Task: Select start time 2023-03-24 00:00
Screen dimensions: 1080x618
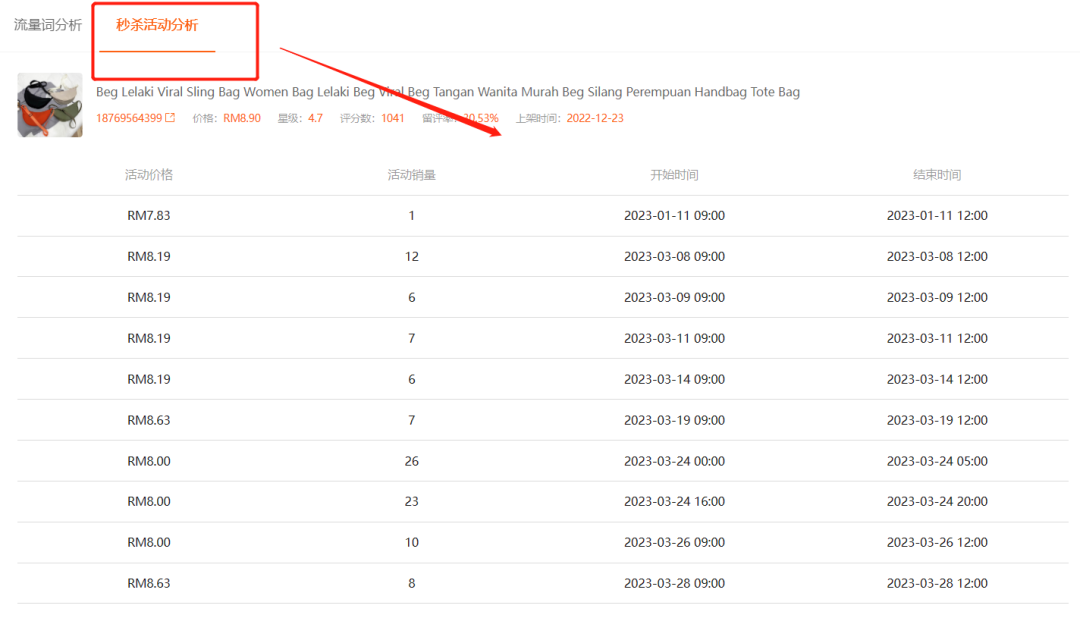Action: point(674,461)
